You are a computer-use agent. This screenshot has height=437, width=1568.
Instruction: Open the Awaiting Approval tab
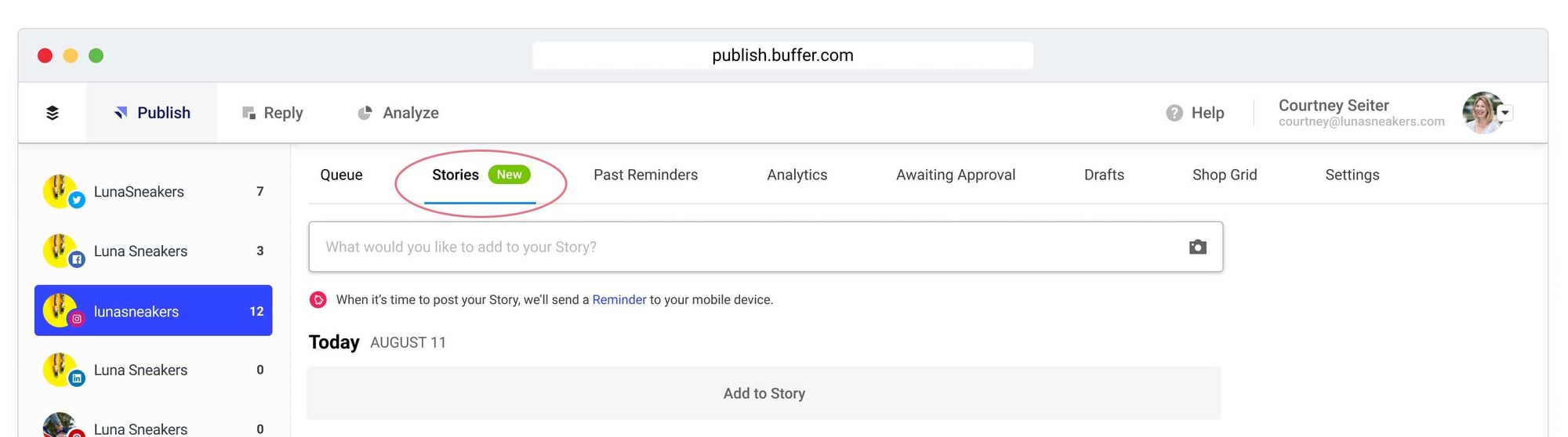[956, 175]
